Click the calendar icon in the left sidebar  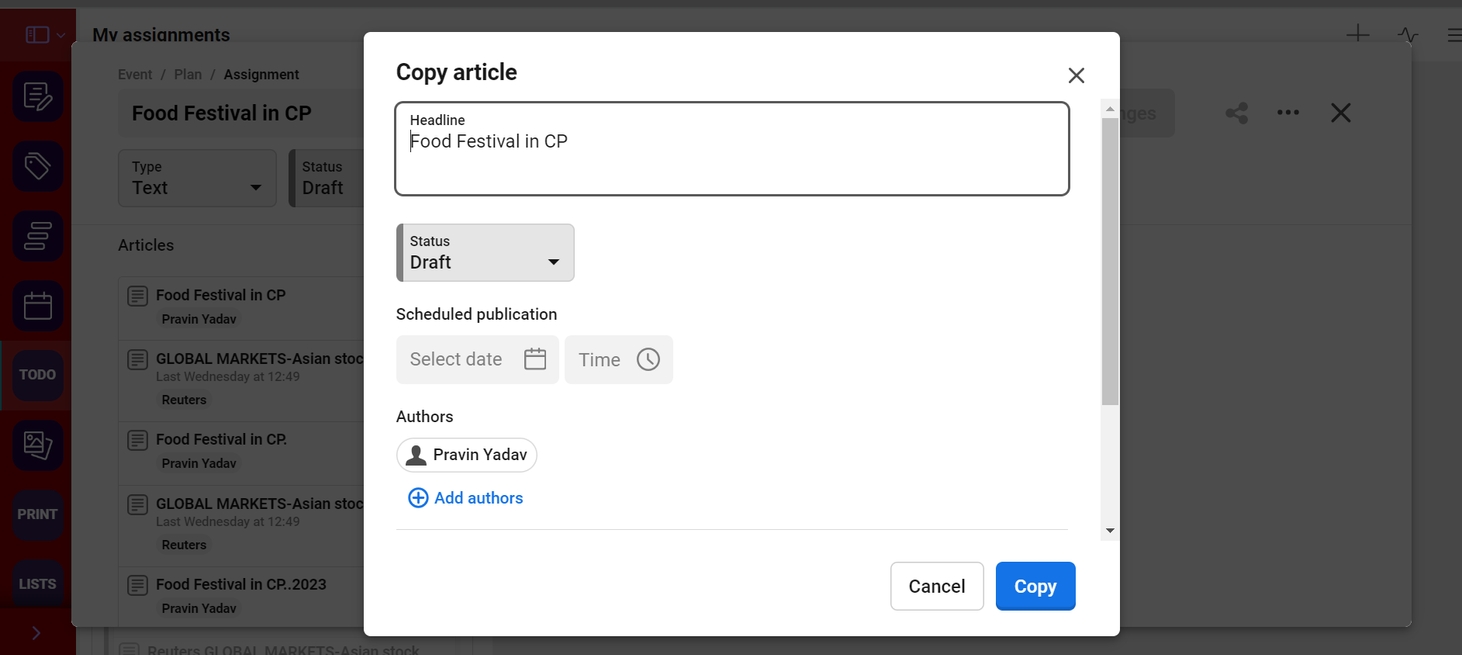click(x=38, y=306)
